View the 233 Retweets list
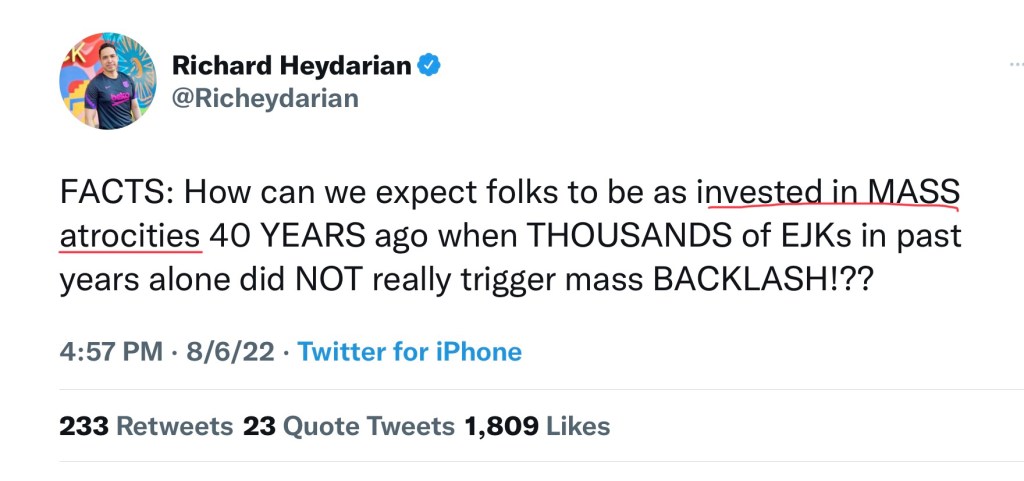The height and width of the screenshot is (481, 1024). [x=146, y=426]
